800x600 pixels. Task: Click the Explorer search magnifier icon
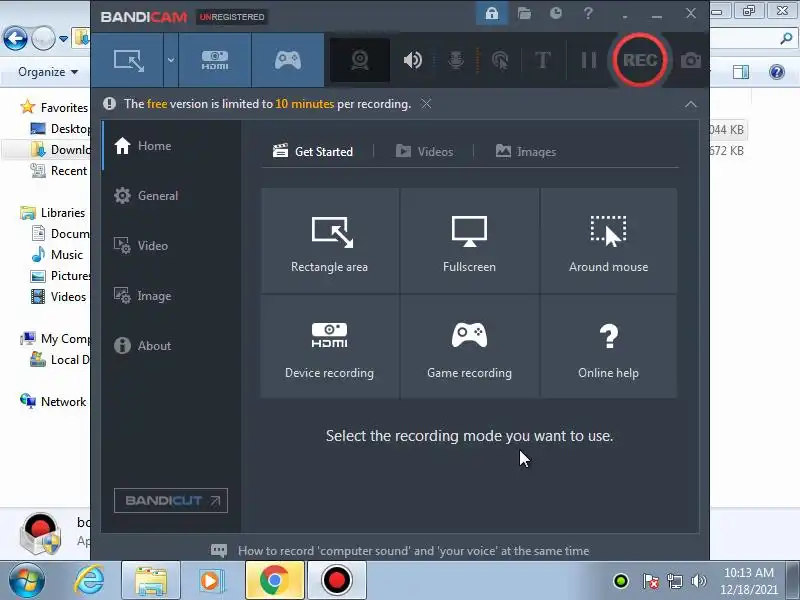pos(786,38)
